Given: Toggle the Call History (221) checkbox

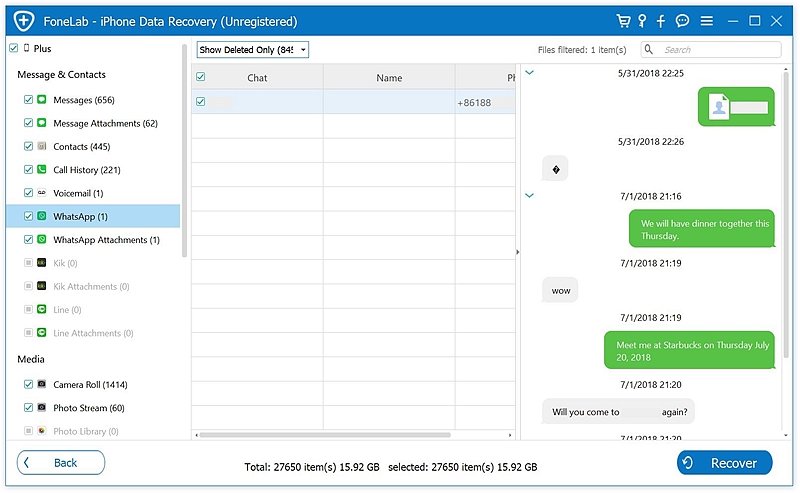Looking at the screenshot, I should tap(29, 169).
